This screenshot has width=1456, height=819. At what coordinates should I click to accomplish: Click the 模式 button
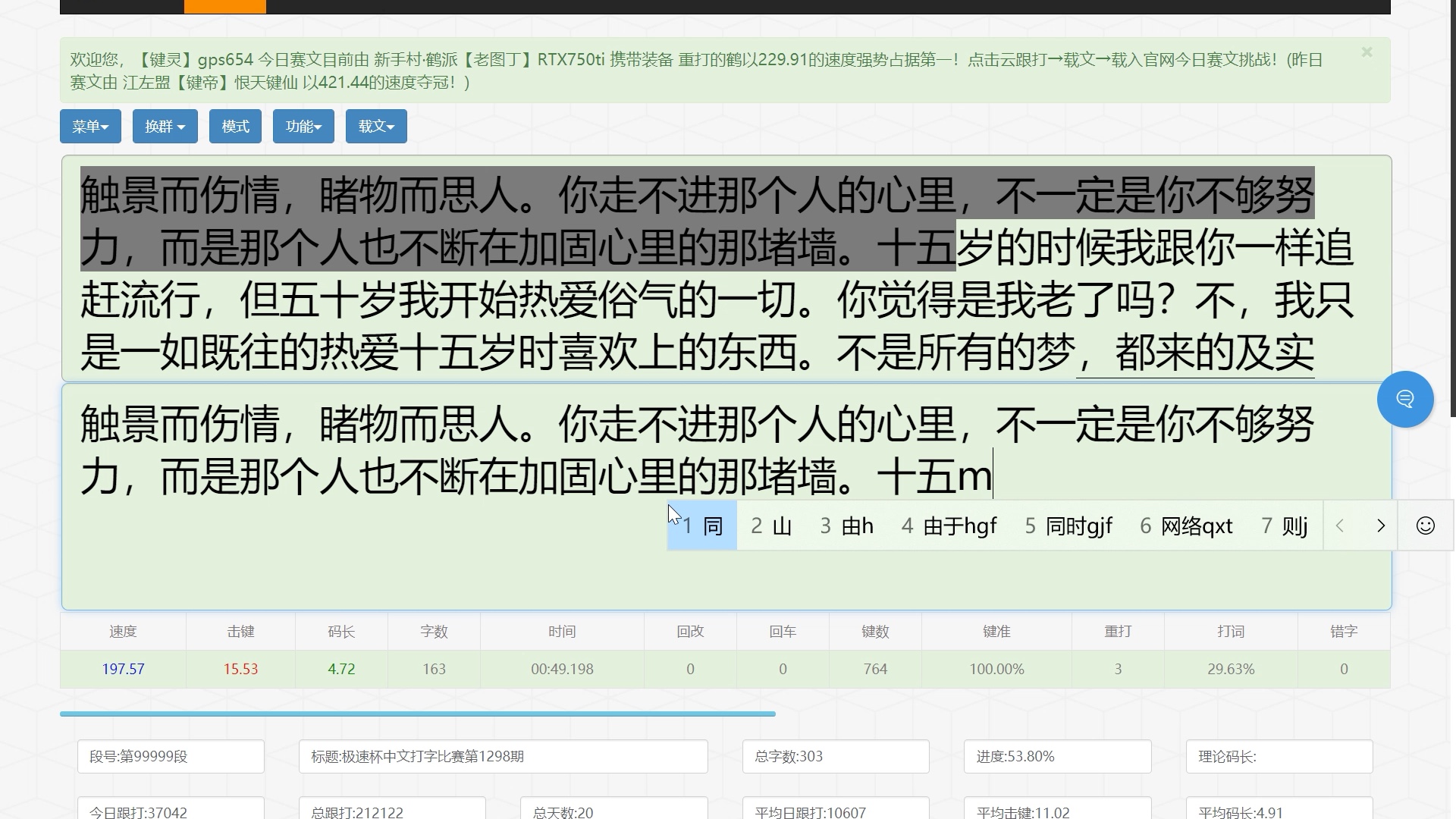tap(235, 126)
